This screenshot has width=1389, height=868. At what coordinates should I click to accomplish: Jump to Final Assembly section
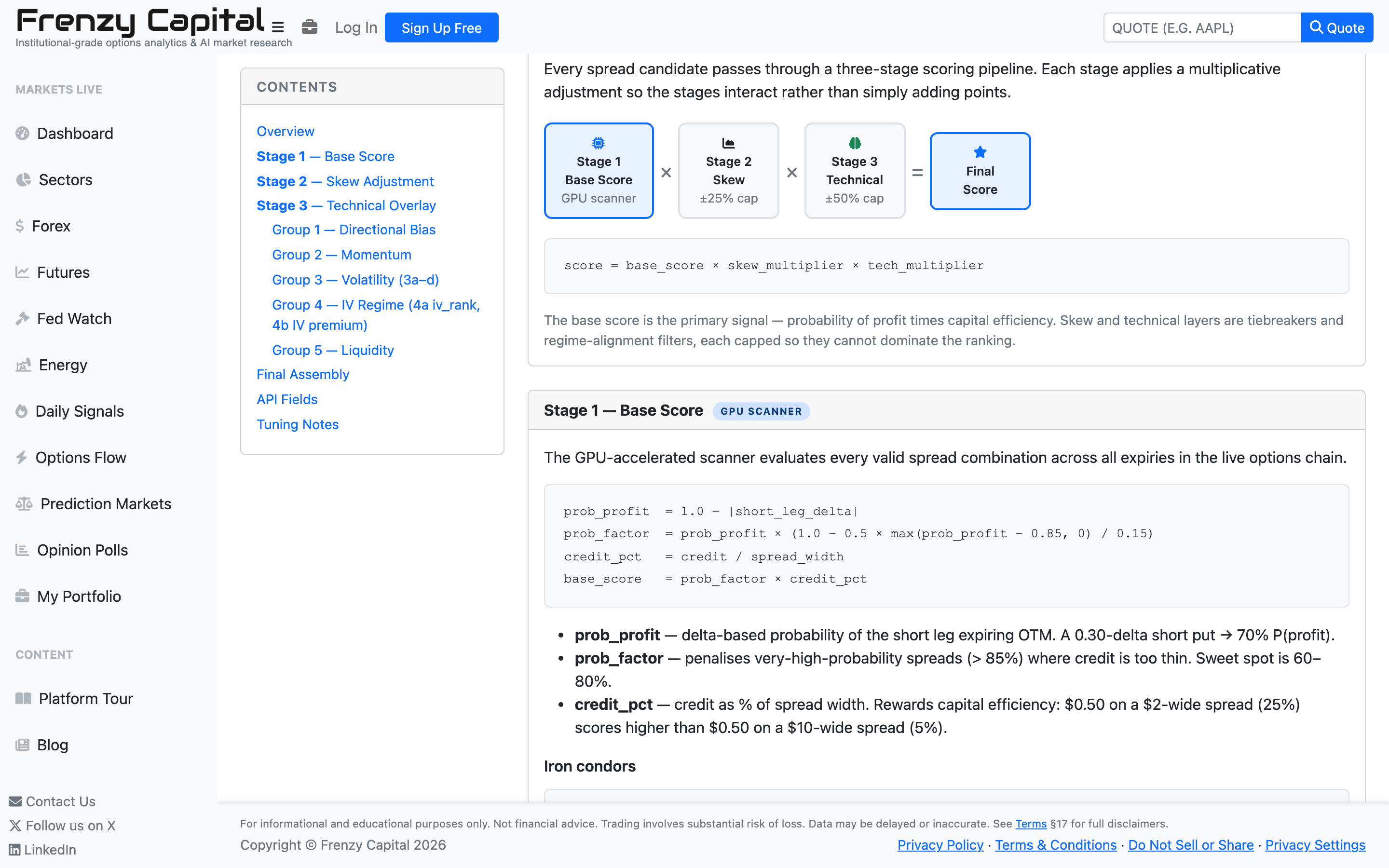[x=302, y=374]
